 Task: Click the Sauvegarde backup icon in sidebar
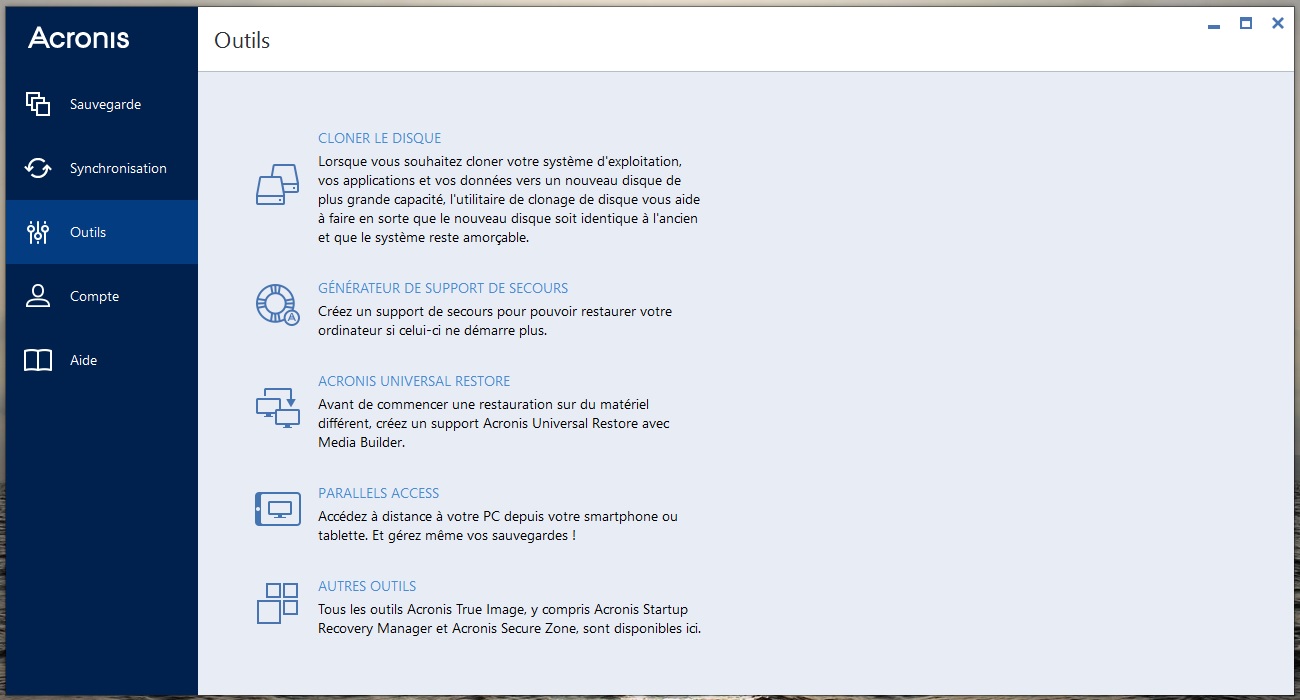pyautogui.click(x=38, y=104)
